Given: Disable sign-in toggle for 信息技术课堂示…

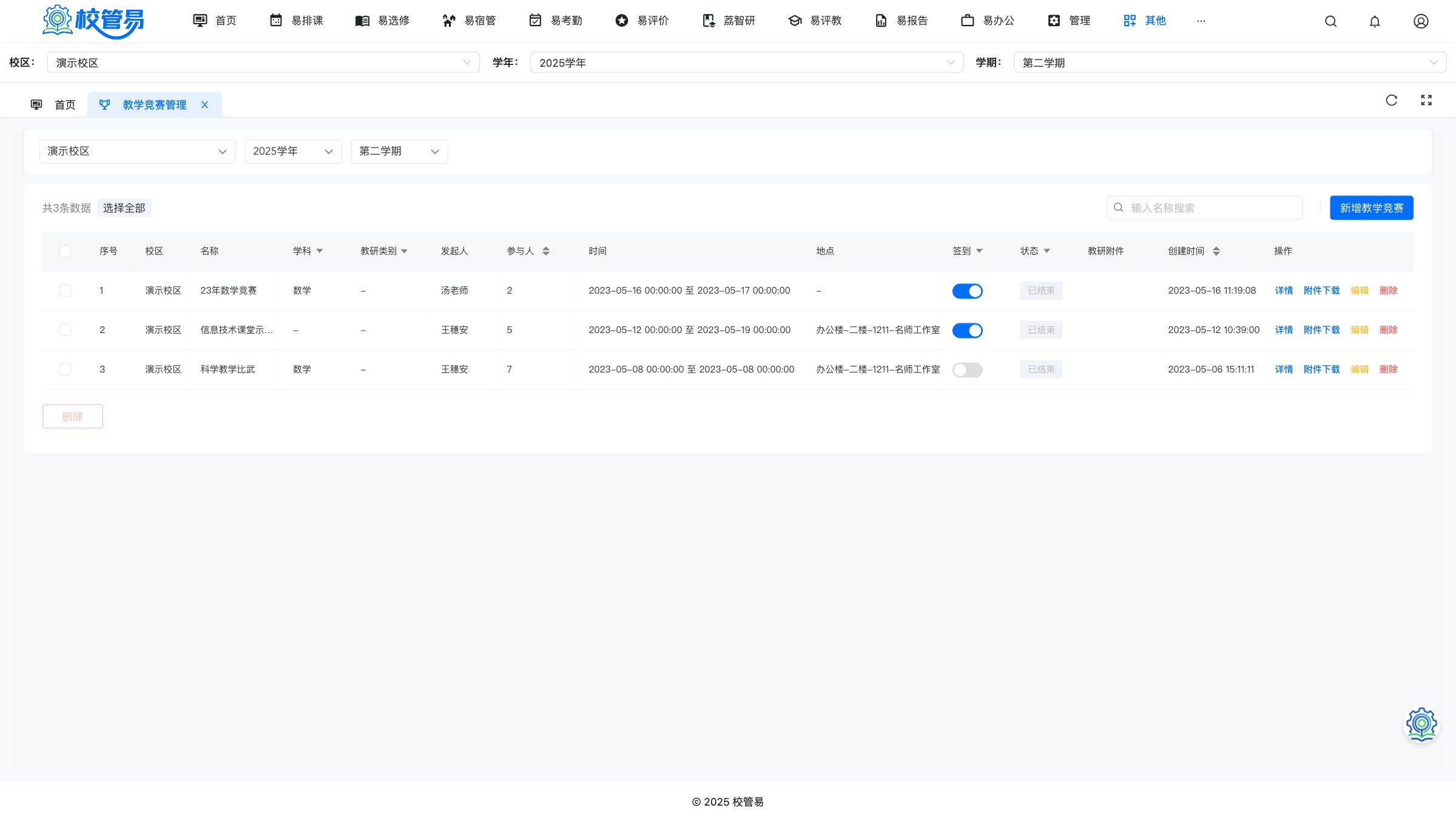Looking at the screenshot, I should click(968, 331).
